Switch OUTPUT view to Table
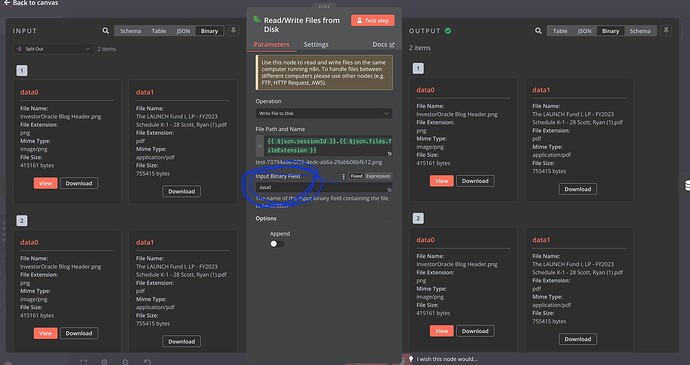This screenshot has width=690, height=365. coord(560,31)
